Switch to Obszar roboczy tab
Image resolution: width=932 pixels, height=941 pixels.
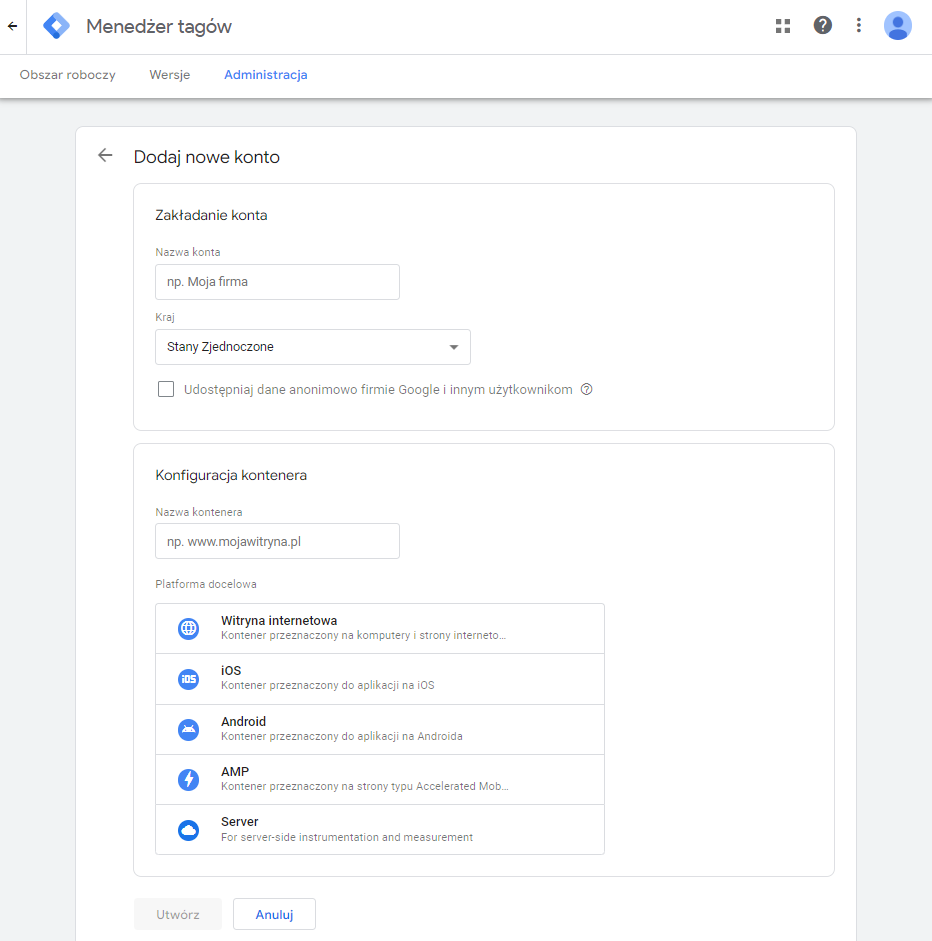67,75
